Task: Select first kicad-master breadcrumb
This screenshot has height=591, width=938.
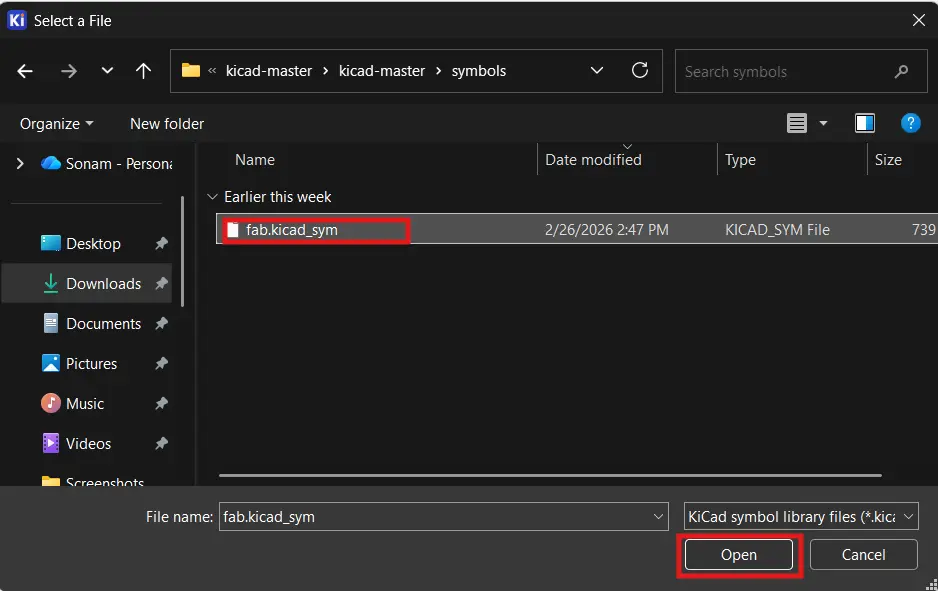Action: click(269, 71)
